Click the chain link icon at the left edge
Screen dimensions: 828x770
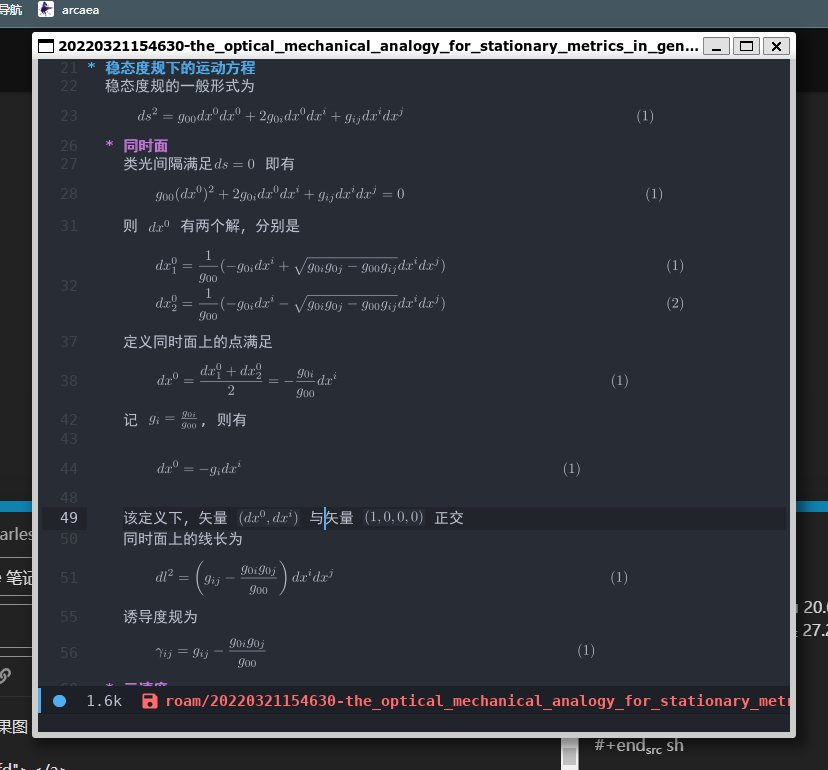click(x=6, y=674)
